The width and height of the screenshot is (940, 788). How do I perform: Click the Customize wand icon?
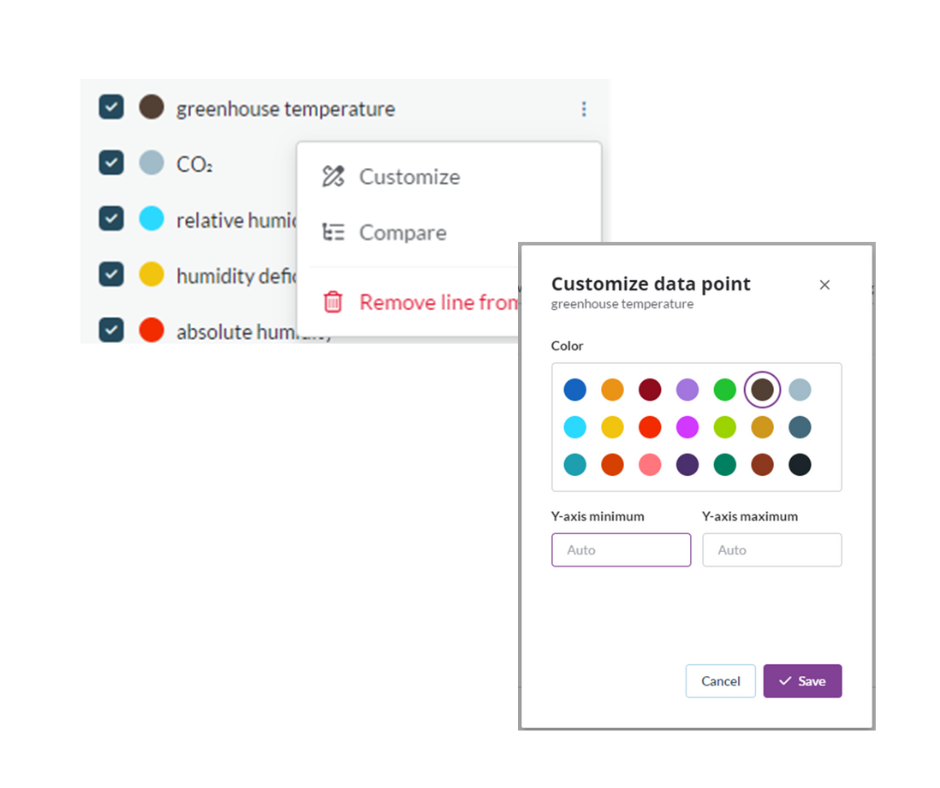333,177
